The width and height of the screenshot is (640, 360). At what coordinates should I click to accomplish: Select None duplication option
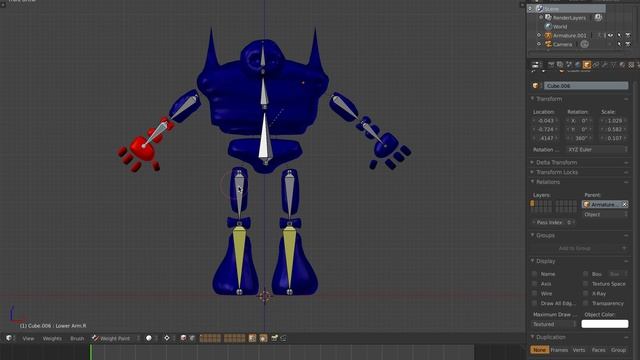540,350
